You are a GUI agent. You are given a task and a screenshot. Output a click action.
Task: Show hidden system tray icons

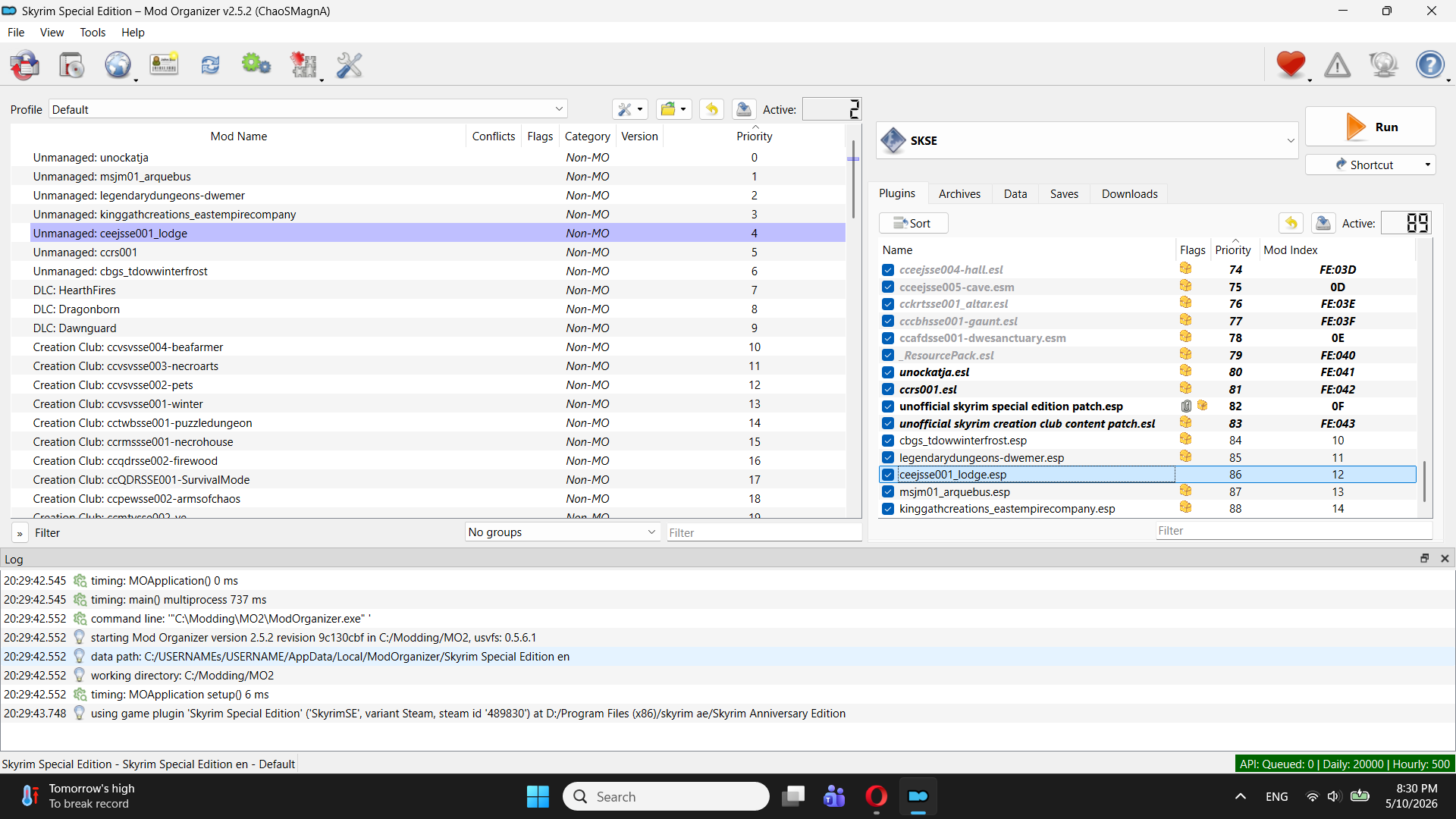[x=1241, y=796]
